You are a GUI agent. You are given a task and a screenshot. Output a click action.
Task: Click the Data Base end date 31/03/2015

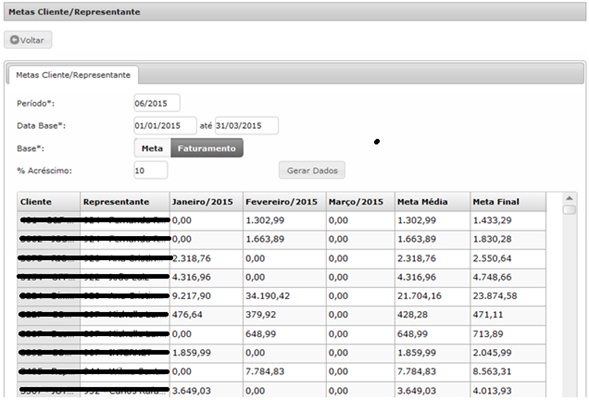pos(246,125)
